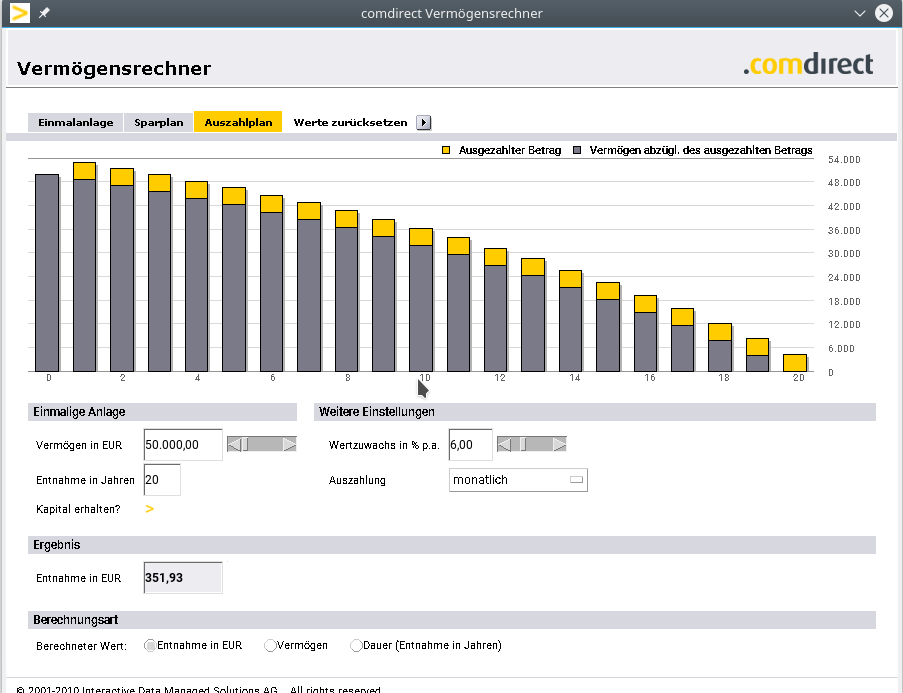Click right arrow of Vermögen slider

(290, 444)
